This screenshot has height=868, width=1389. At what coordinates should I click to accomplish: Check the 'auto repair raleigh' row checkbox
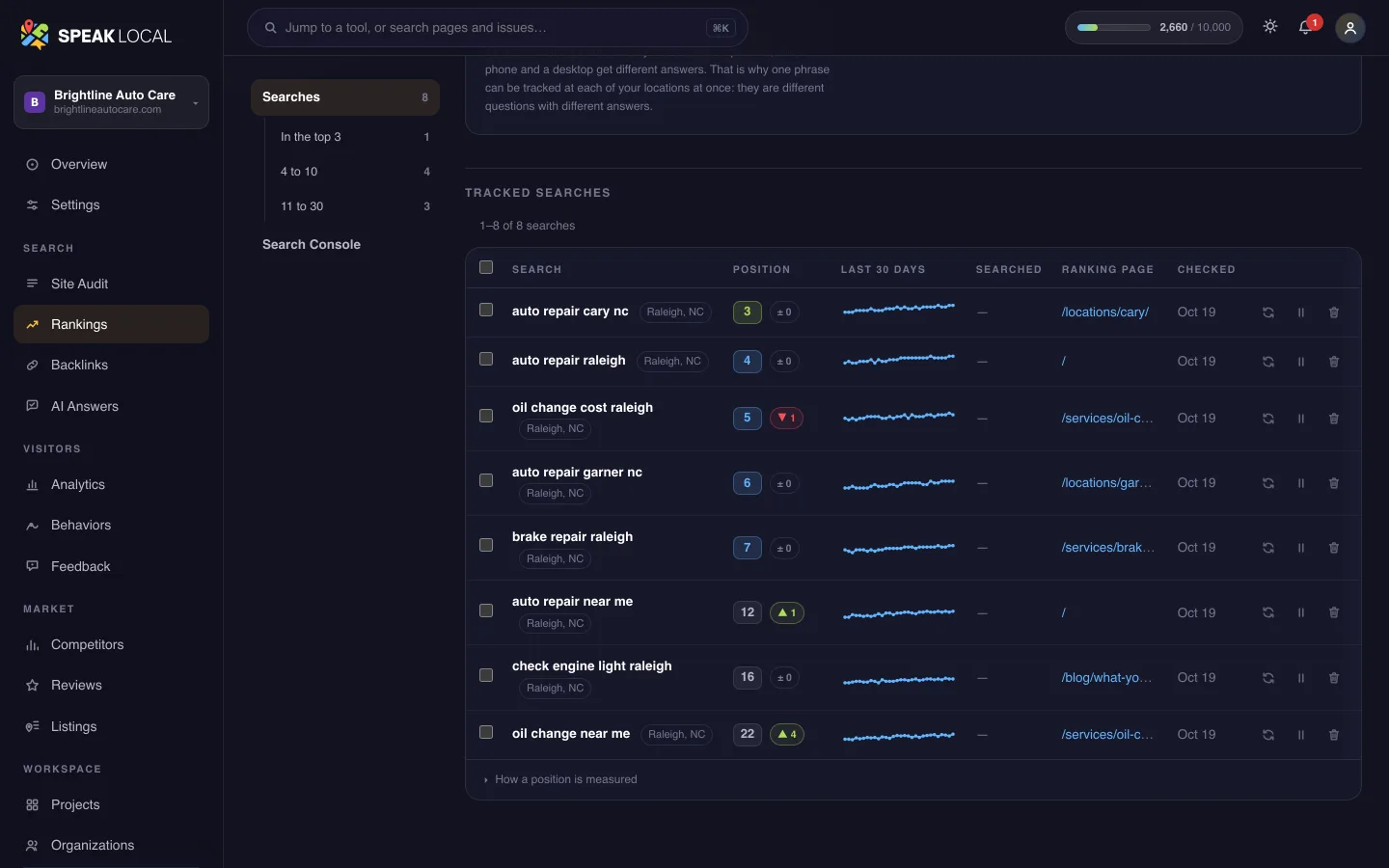tap(486, 359)
